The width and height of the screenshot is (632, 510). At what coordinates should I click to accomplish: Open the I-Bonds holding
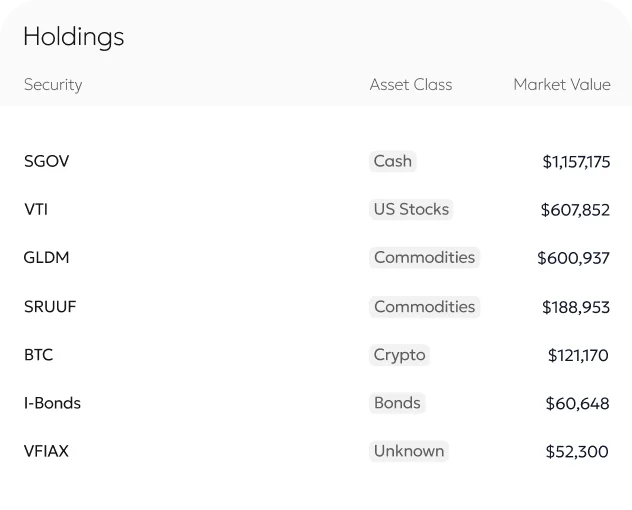(53, 403)
